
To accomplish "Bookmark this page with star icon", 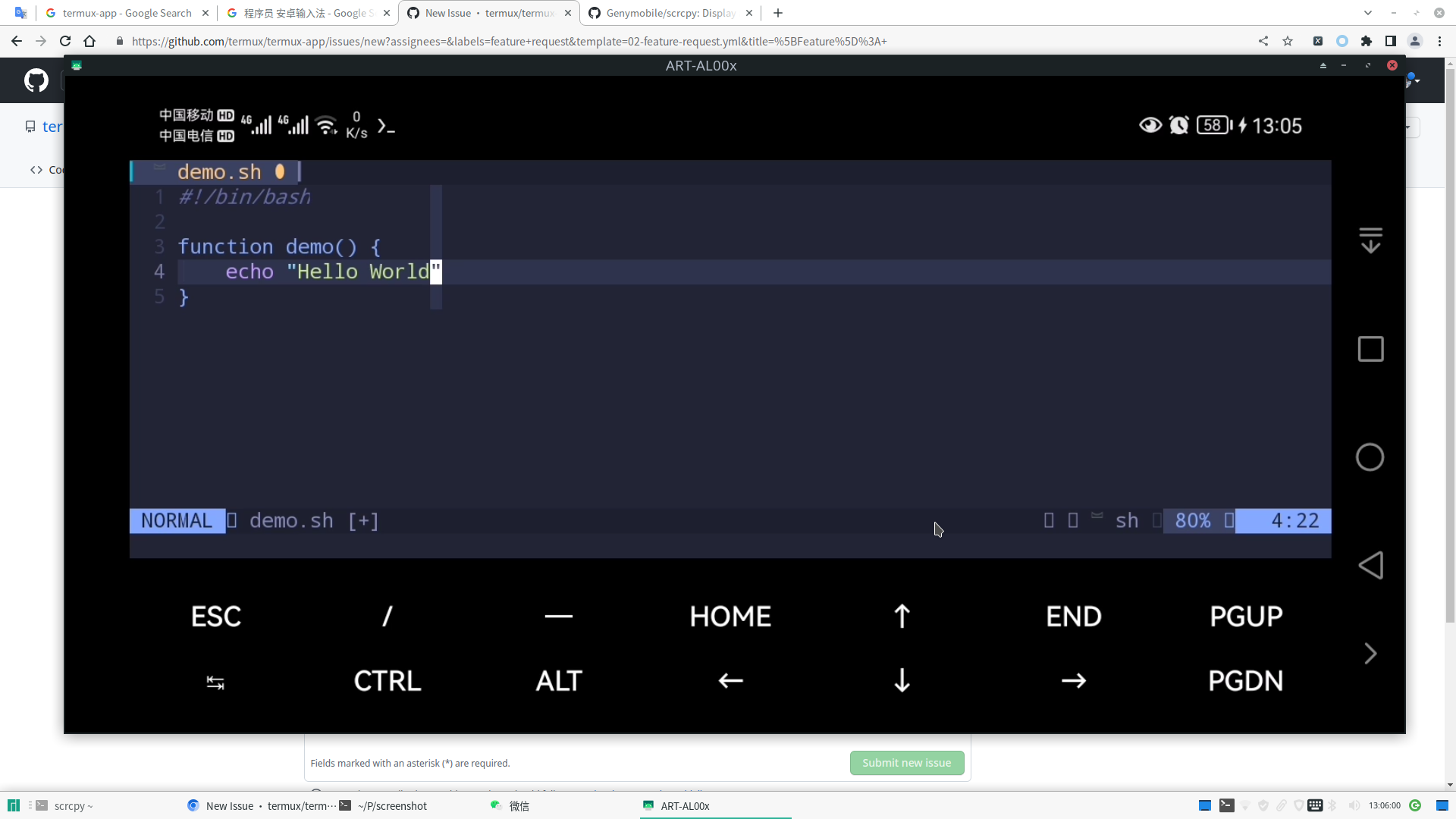I will click(x=1288, y=41).
